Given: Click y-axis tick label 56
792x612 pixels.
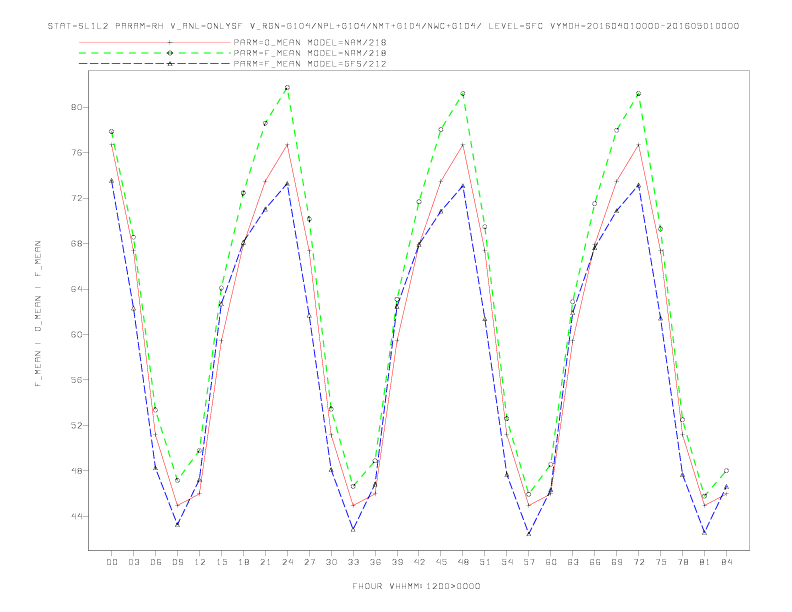Looking at the screenshot, I should 76,380.
